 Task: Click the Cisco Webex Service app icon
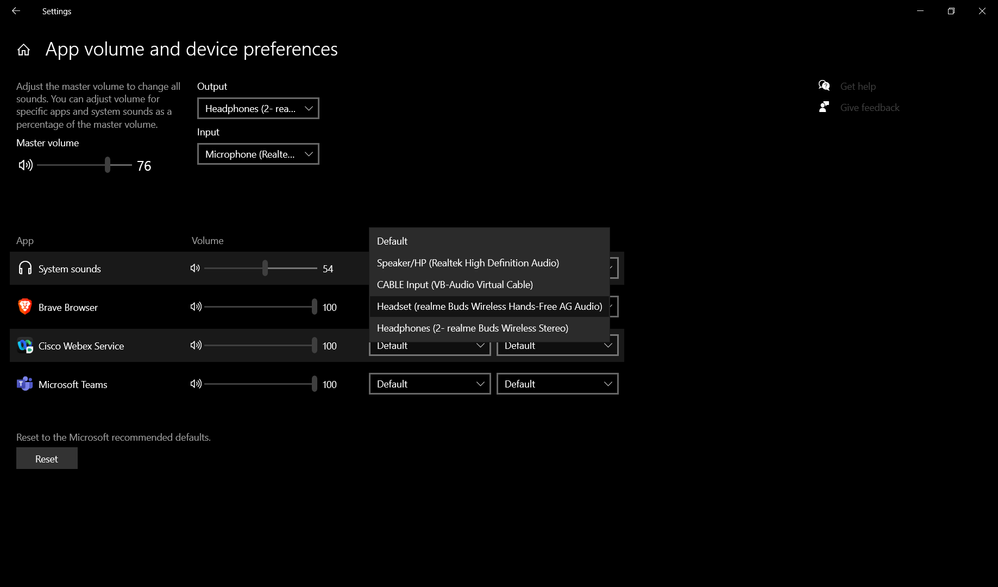pyautogui.click(x=25, y=346)
